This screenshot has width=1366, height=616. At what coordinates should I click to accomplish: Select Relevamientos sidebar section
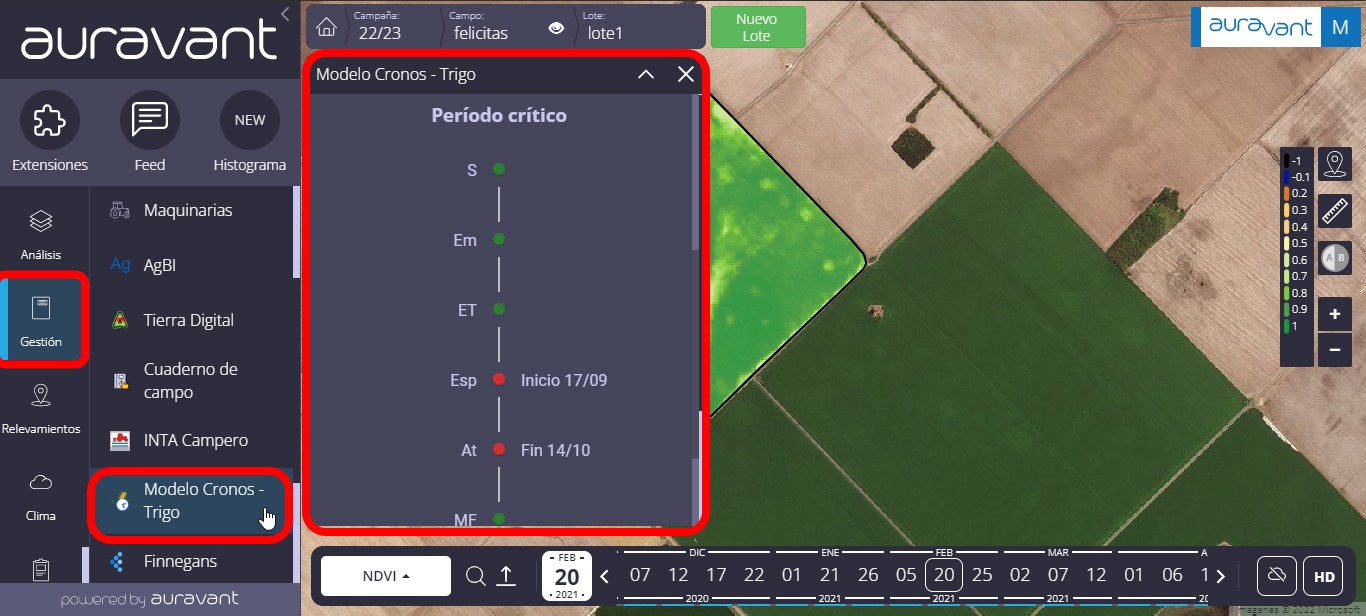pos(41,408)
